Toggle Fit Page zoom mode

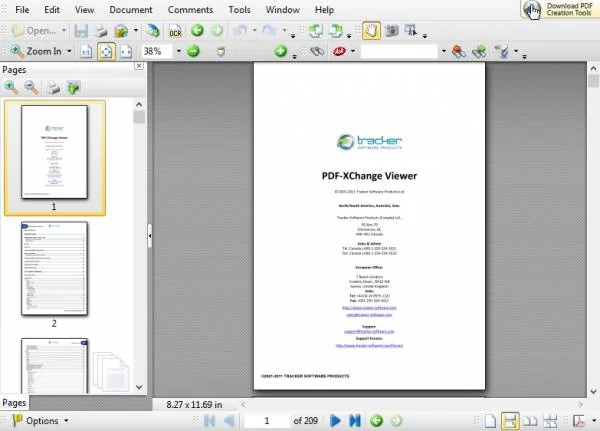coord(106,51)
